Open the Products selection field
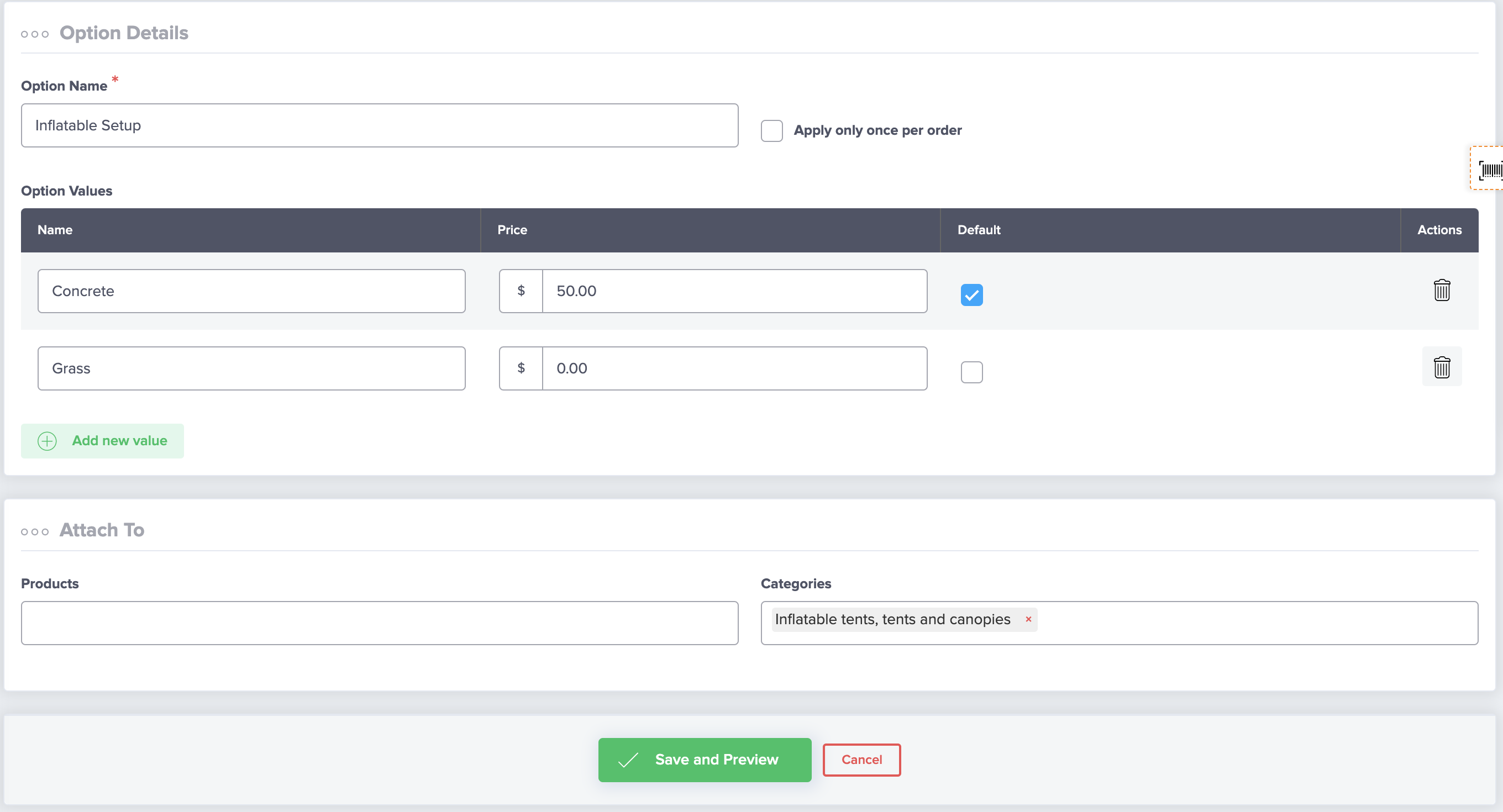Image resolution: width=1503 pixels, height=812 pixels. click(x=379, y=623)
